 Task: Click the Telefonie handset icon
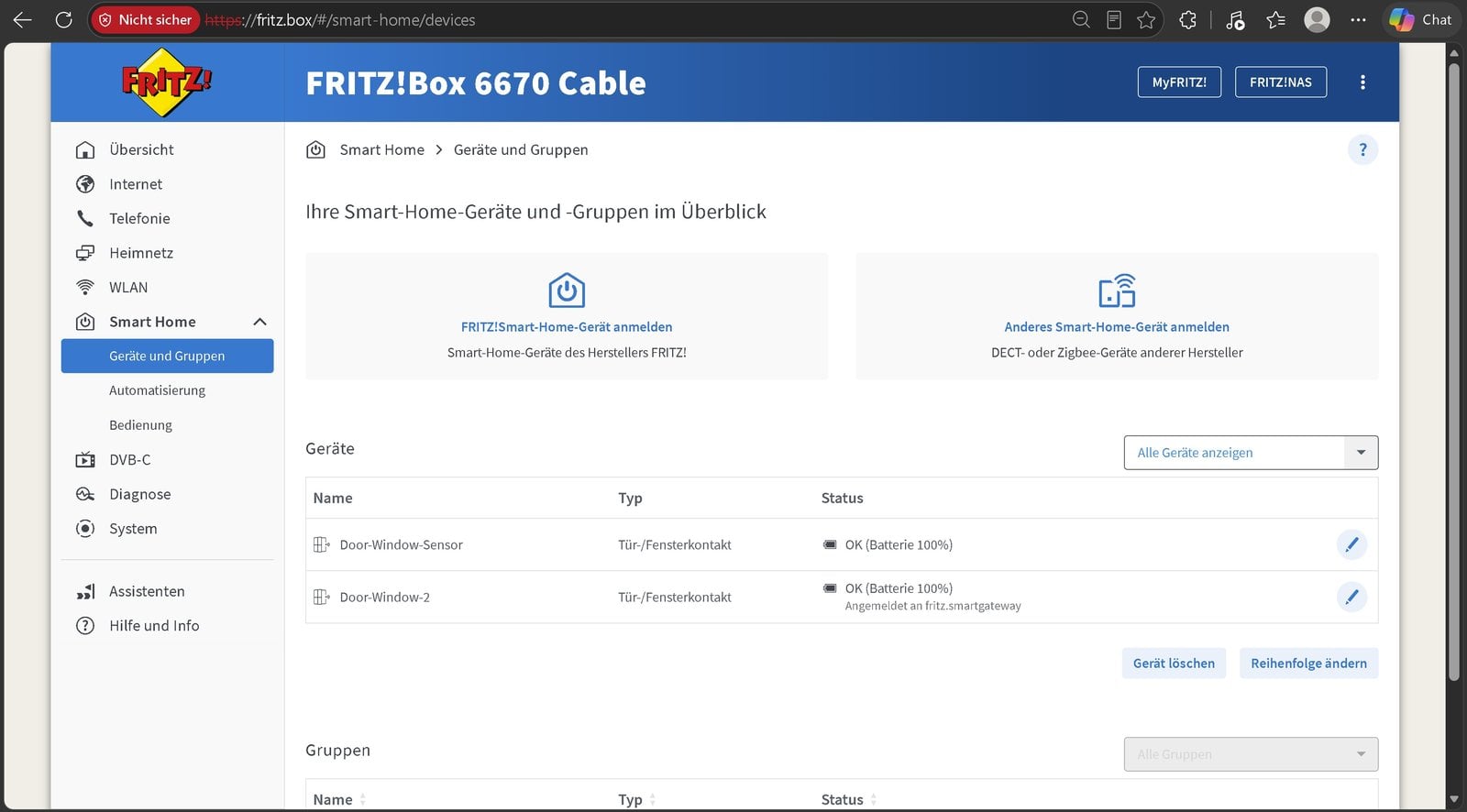coord(85,218)
